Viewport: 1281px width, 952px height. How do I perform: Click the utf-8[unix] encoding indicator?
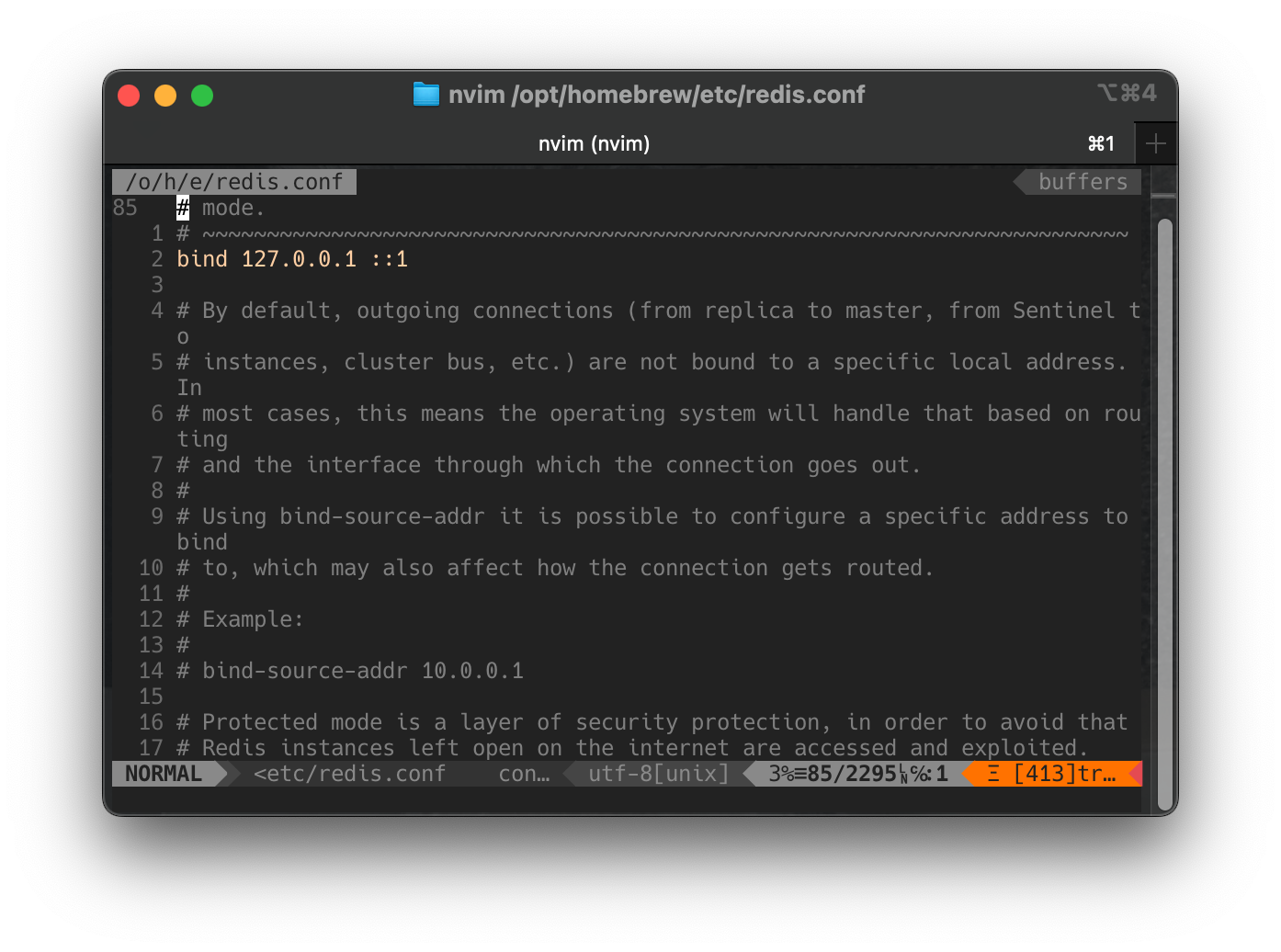(x=659, y=774)
